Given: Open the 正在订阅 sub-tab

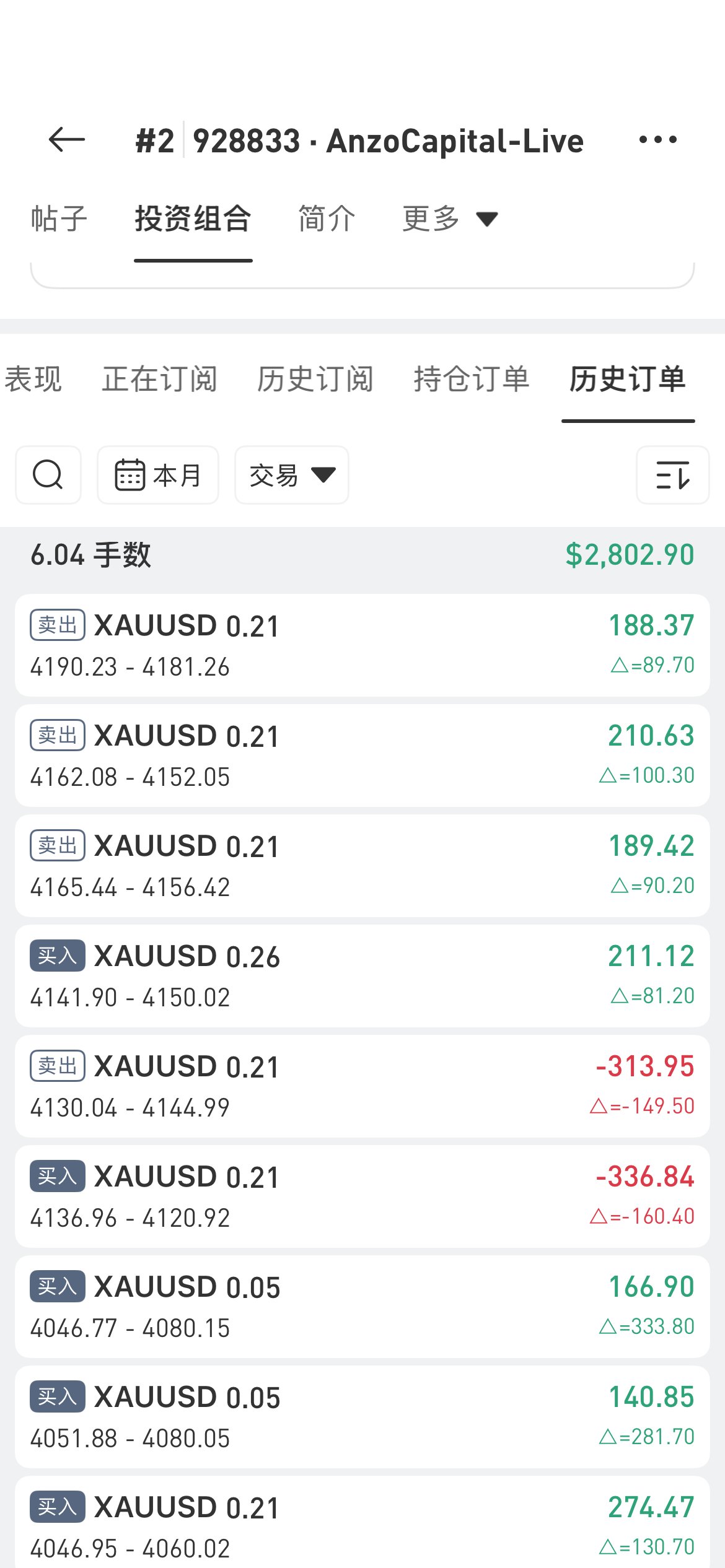Looking at the screenshot, I should [x=160, y=378].
